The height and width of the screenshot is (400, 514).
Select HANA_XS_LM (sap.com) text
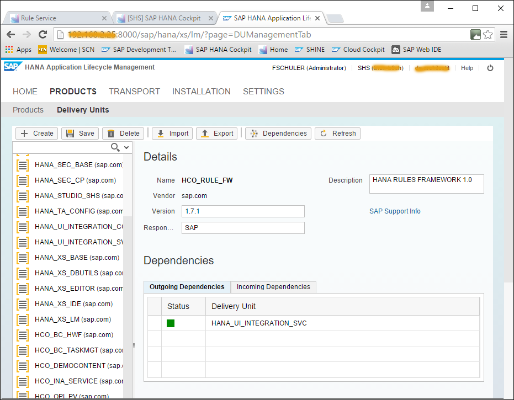pyautogui.click(x=73, y=319)
